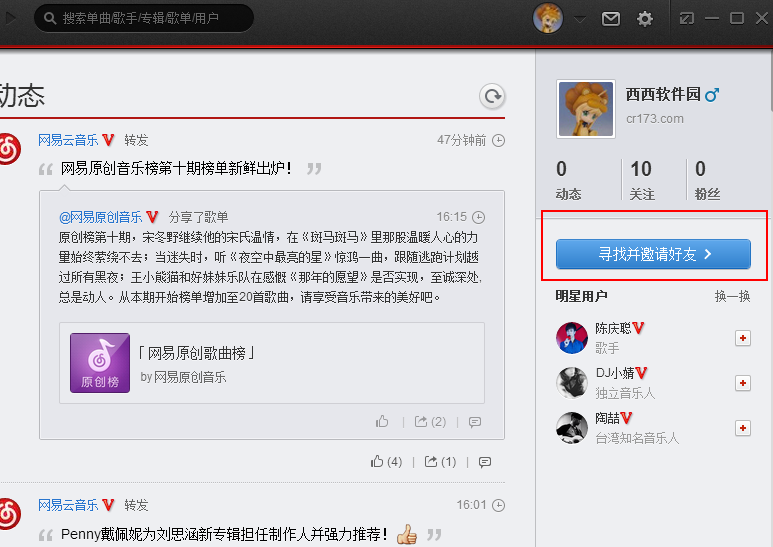Open 陈庆聪 avatar
773x547 pixels.
572,338
